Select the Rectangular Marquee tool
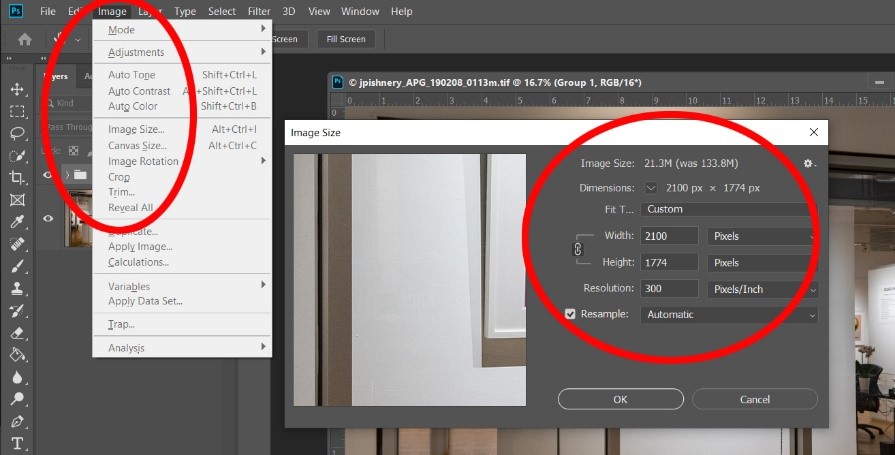This screenshot has height=455, width=895. pyautogui.click(x=17, y=111)
